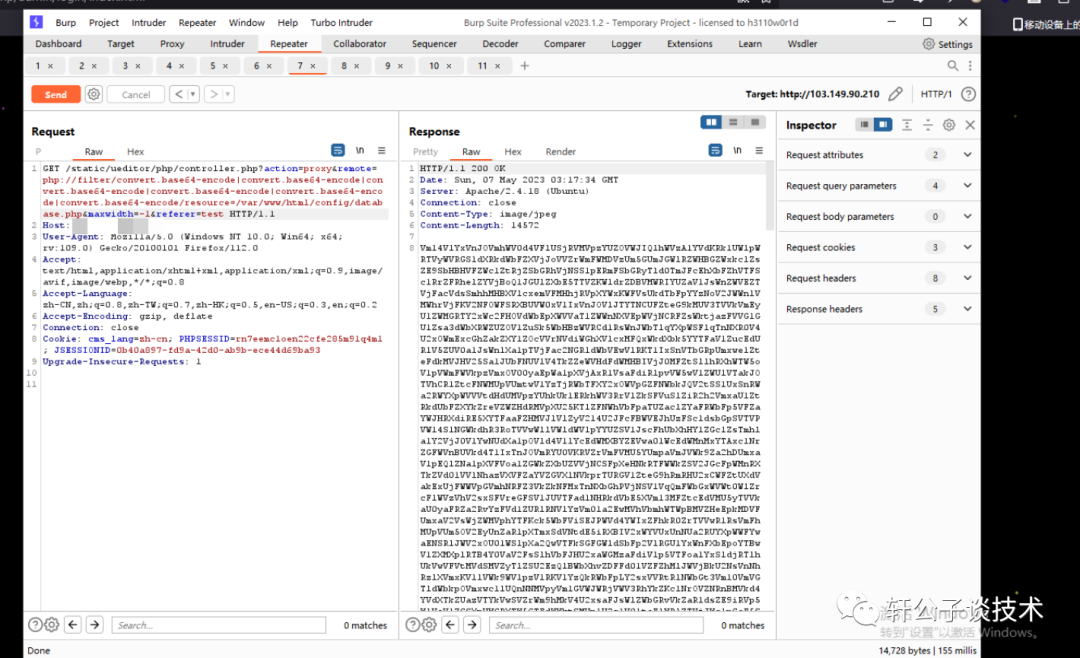Open request editor hamburger menu
Screen dimensions: 1080x658
(382, 150)
